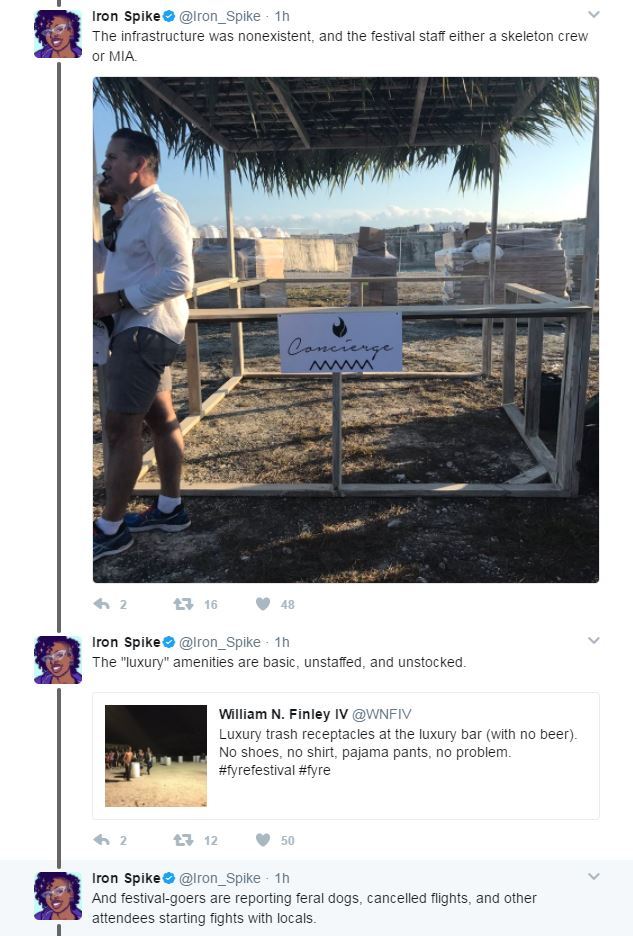Open the #fyre hashtag
Viewport: 633px width, 936px height.
[x=315, y=770]
